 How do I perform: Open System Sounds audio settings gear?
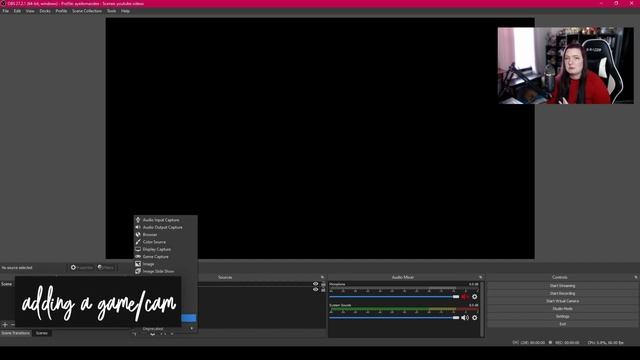474,318
